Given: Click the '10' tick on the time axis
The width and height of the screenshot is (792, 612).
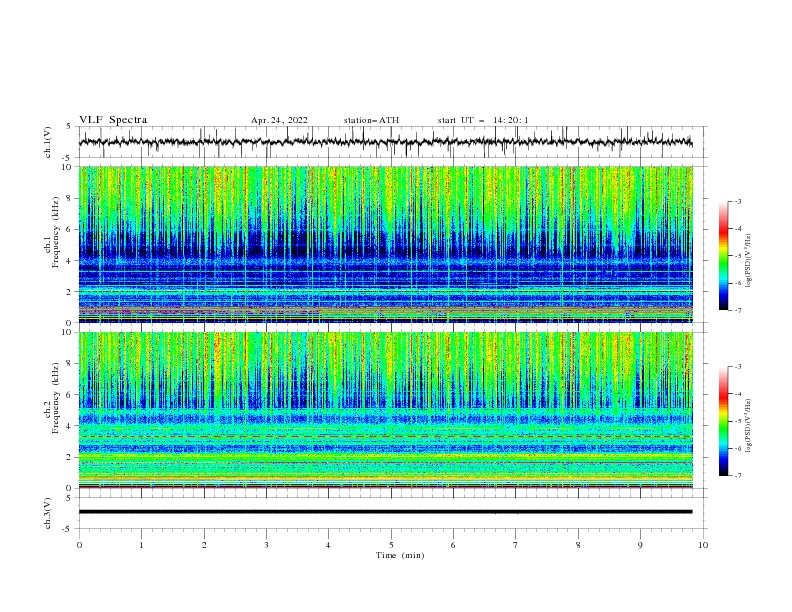Looking at the screenshot, I should click(703, 545).
